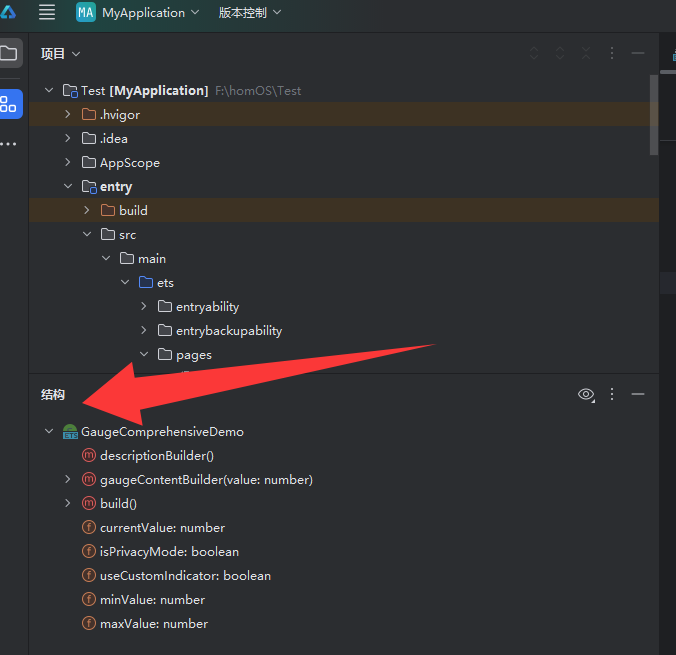
Task: Open the 版本控制 version control menu
Action: [x=250, y=13]
